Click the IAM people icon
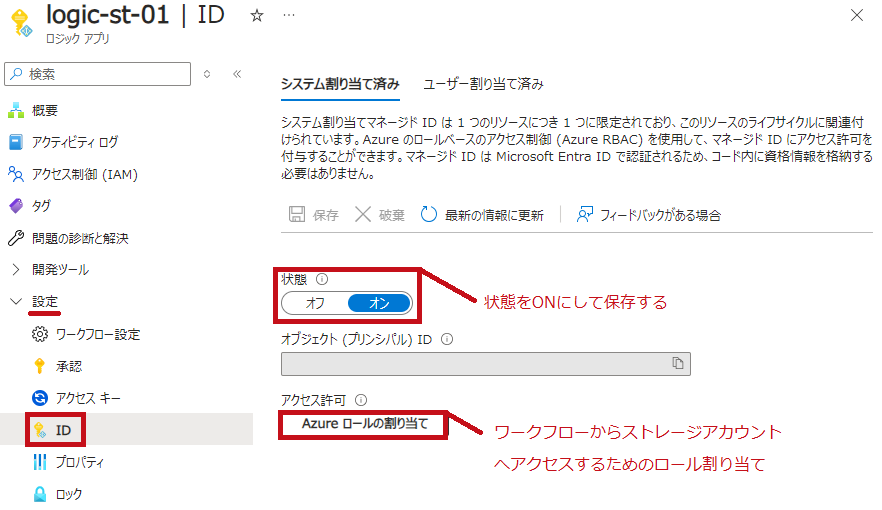The width and height of the screenshot is (882, 510). coord(16,174)
